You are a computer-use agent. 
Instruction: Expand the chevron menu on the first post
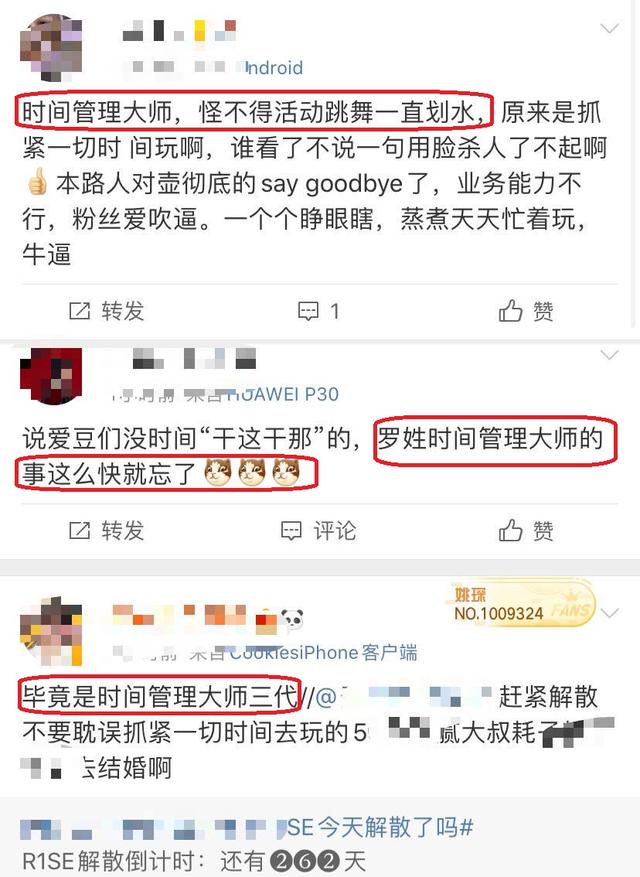click(609, 28)
